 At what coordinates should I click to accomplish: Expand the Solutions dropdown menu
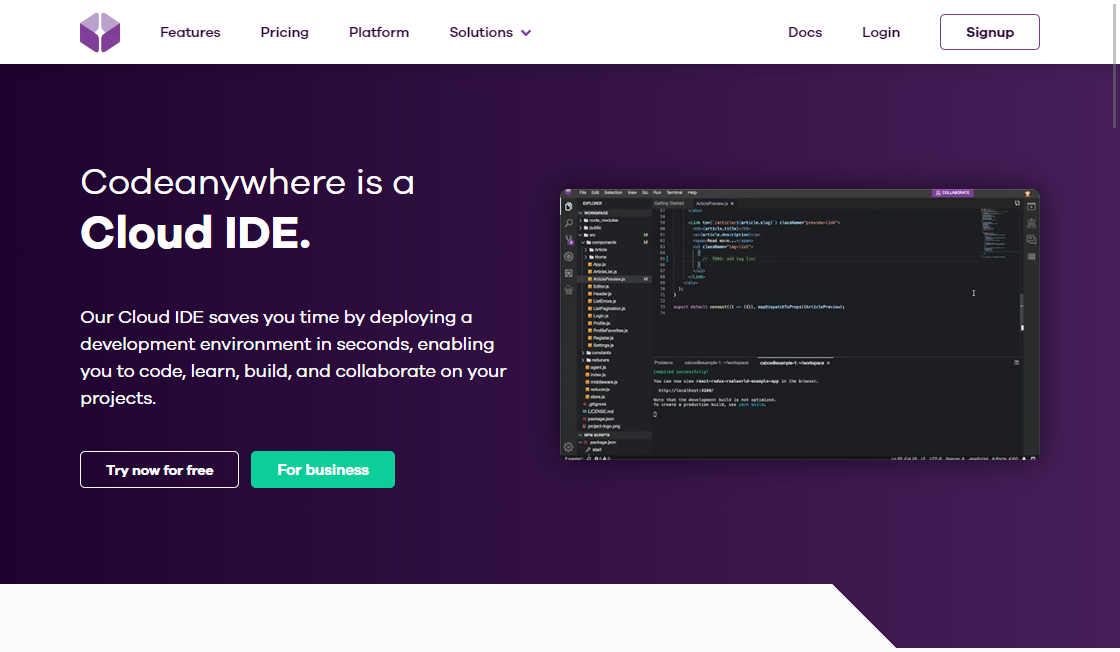490,32
